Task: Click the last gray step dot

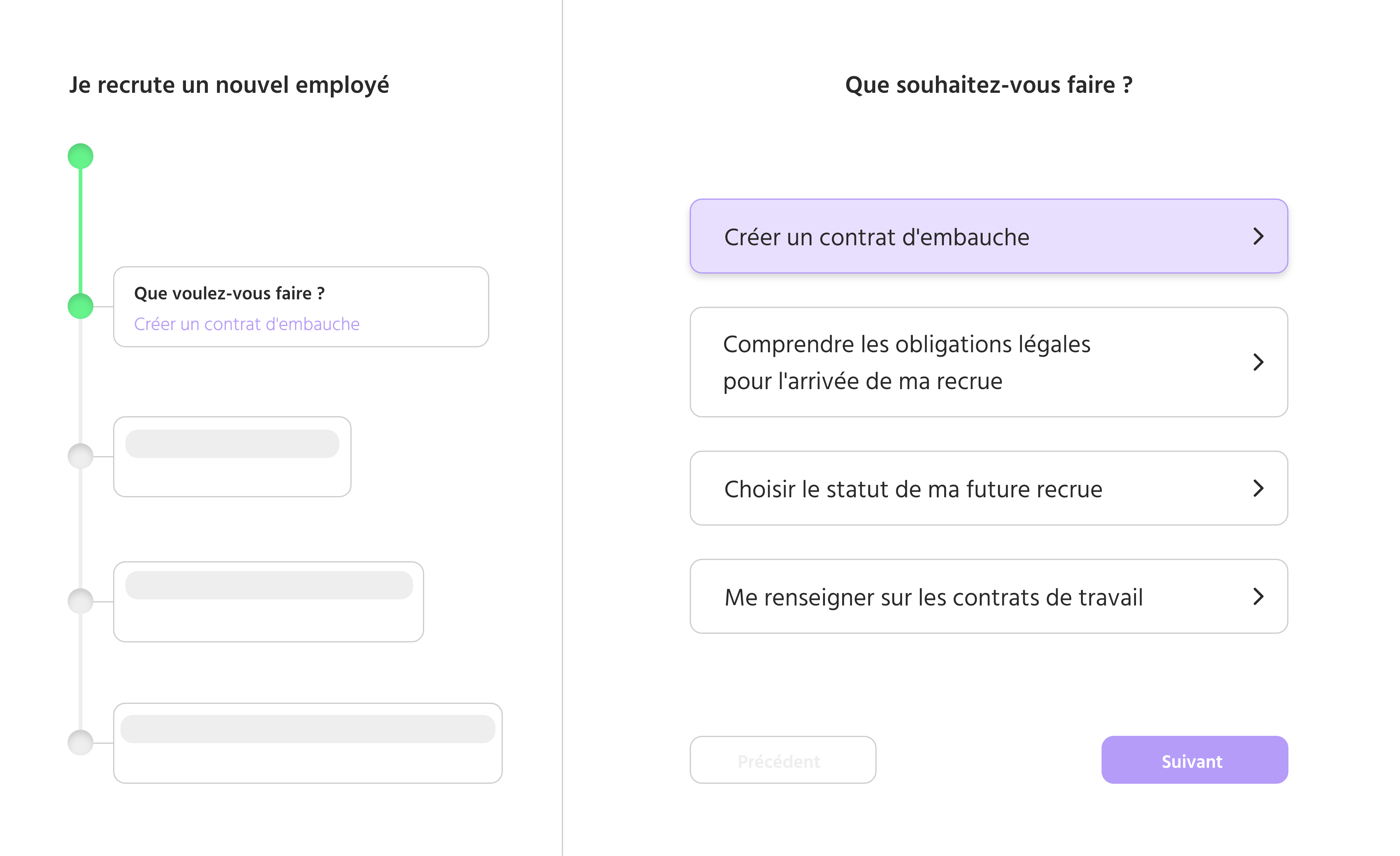Action: 81,742
